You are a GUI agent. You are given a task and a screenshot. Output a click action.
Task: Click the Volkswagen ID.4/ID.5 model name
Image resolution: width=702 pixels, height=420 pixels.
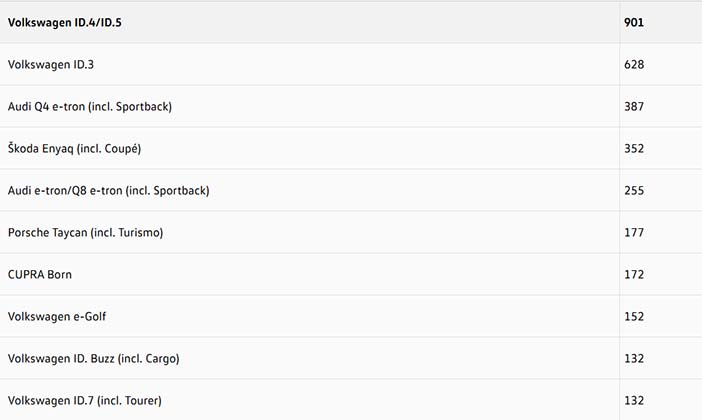(x=72, y=21)
